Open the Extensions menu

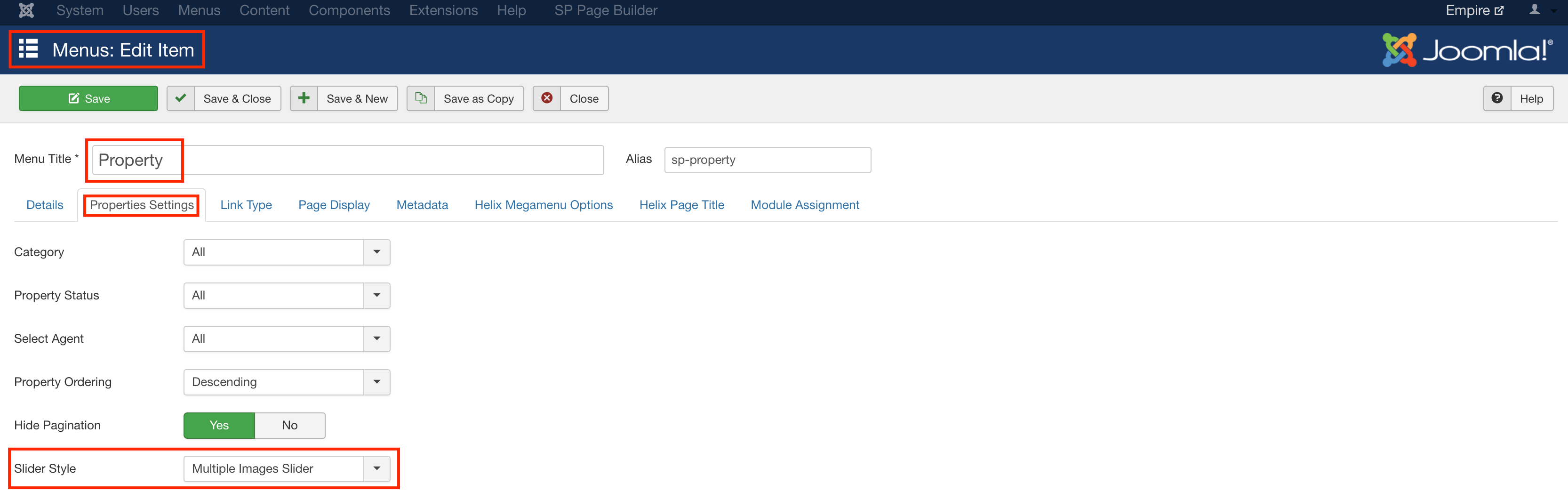443,10
